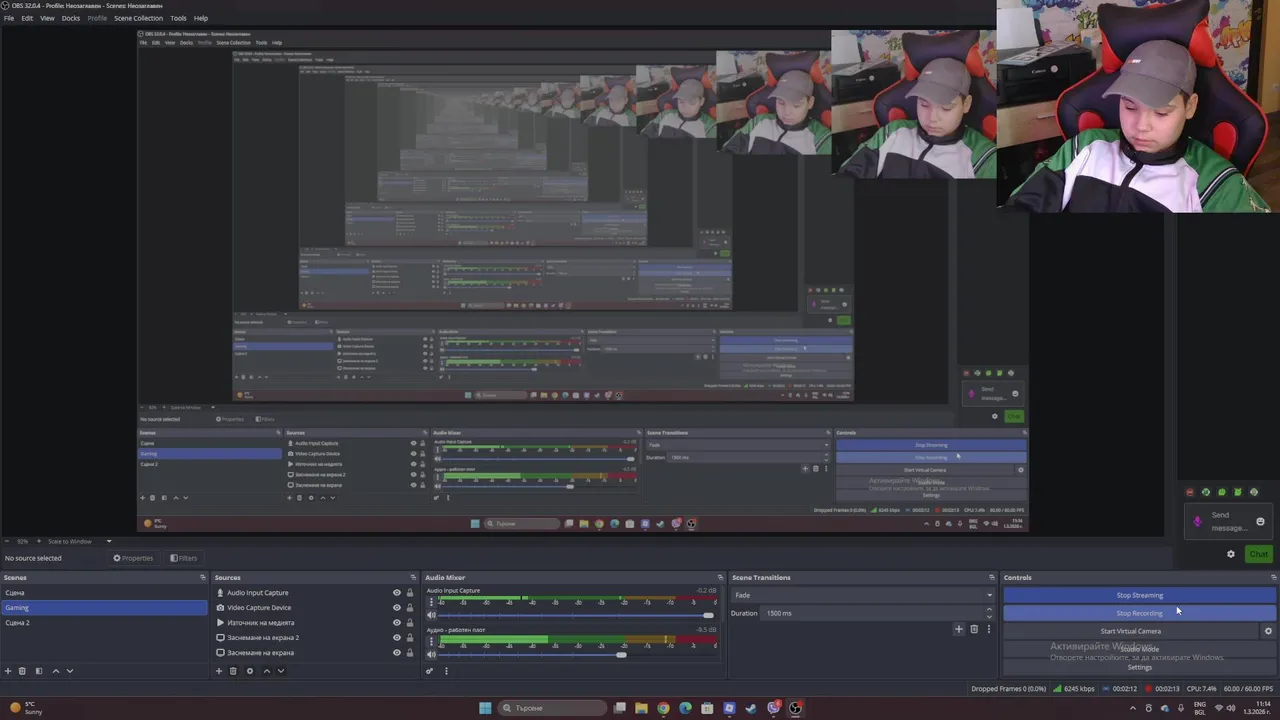Open Audio Input Capture track options menu

coord(431,603)
